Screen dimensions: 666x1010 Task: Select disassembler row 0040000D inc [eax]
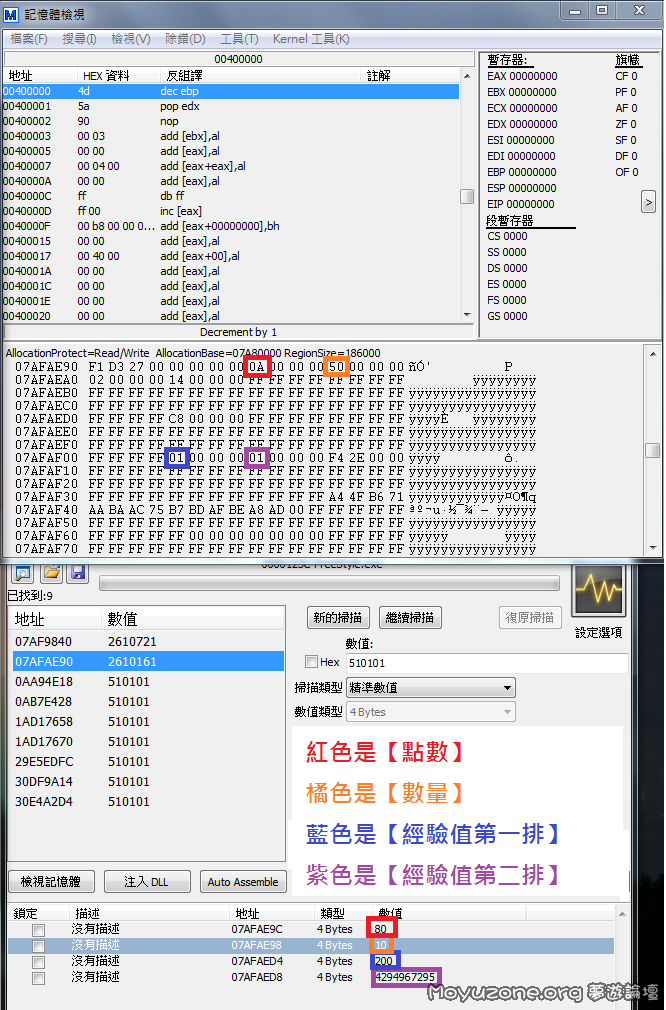(231, 211)
